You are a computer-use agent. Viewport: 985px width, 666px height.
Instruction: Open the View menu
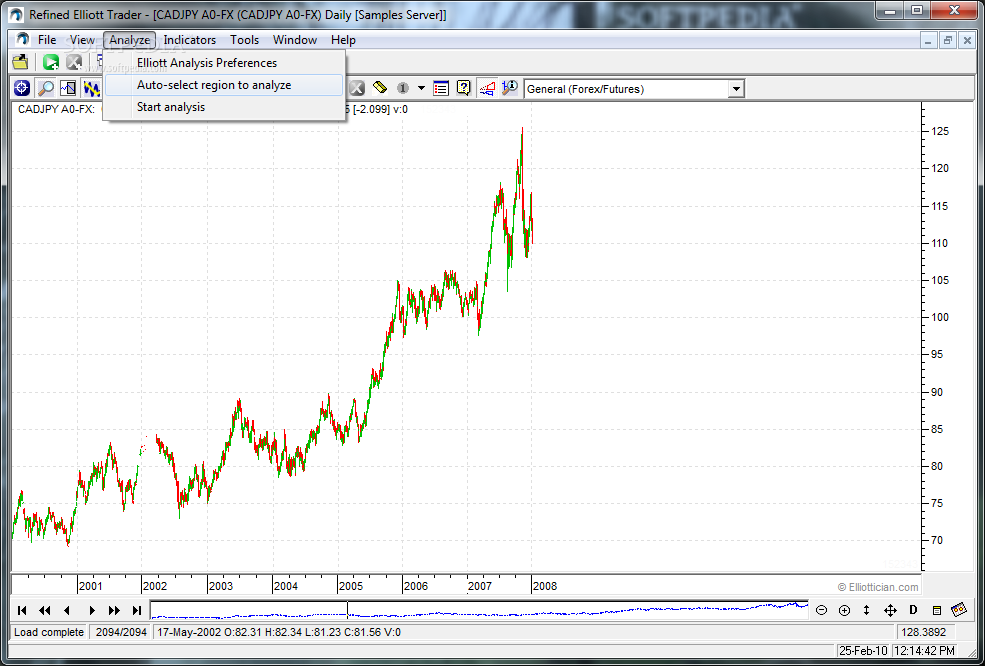pyautogui.click(x=82, y=40)
